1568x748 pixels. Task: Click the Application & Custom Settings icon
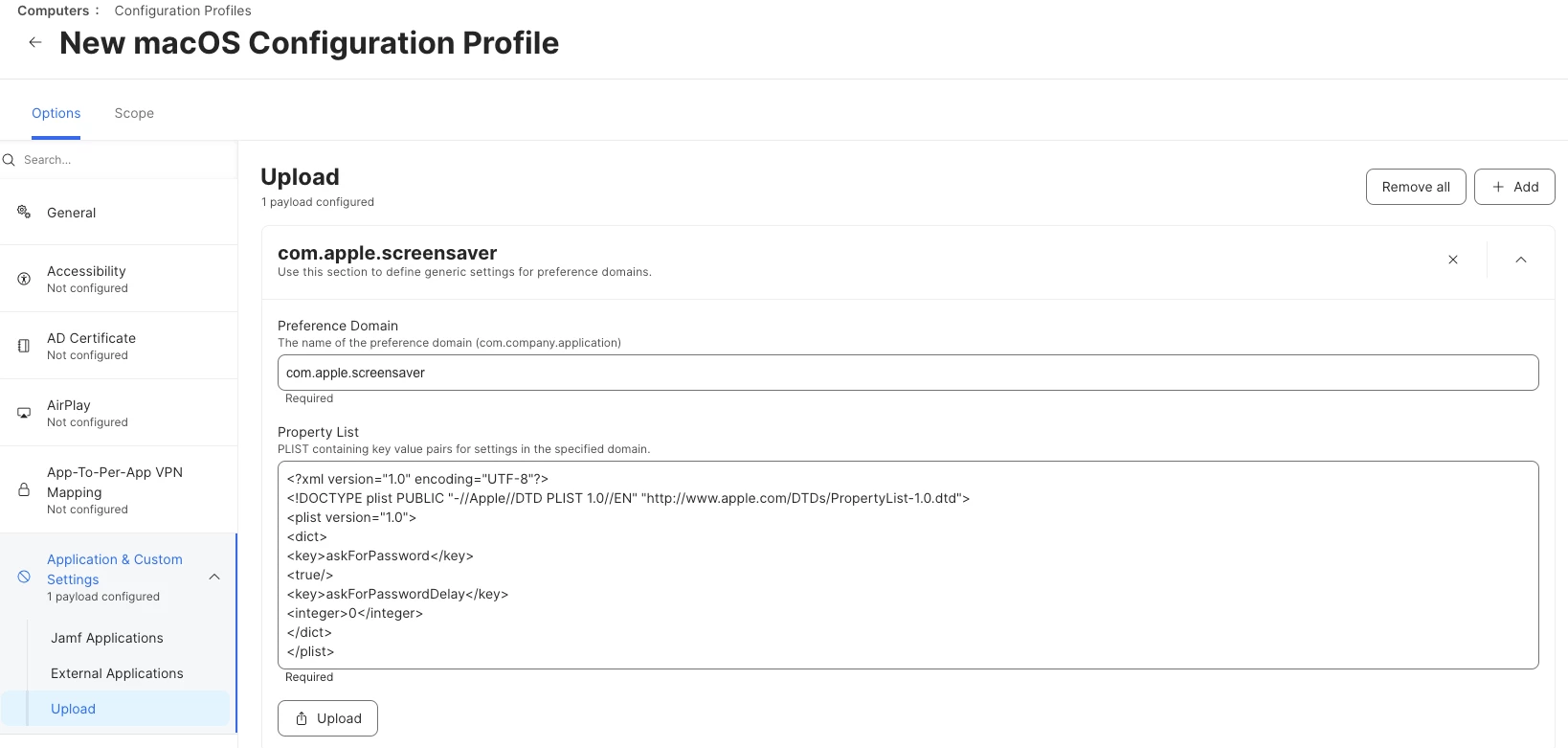[x=24, y=577]
